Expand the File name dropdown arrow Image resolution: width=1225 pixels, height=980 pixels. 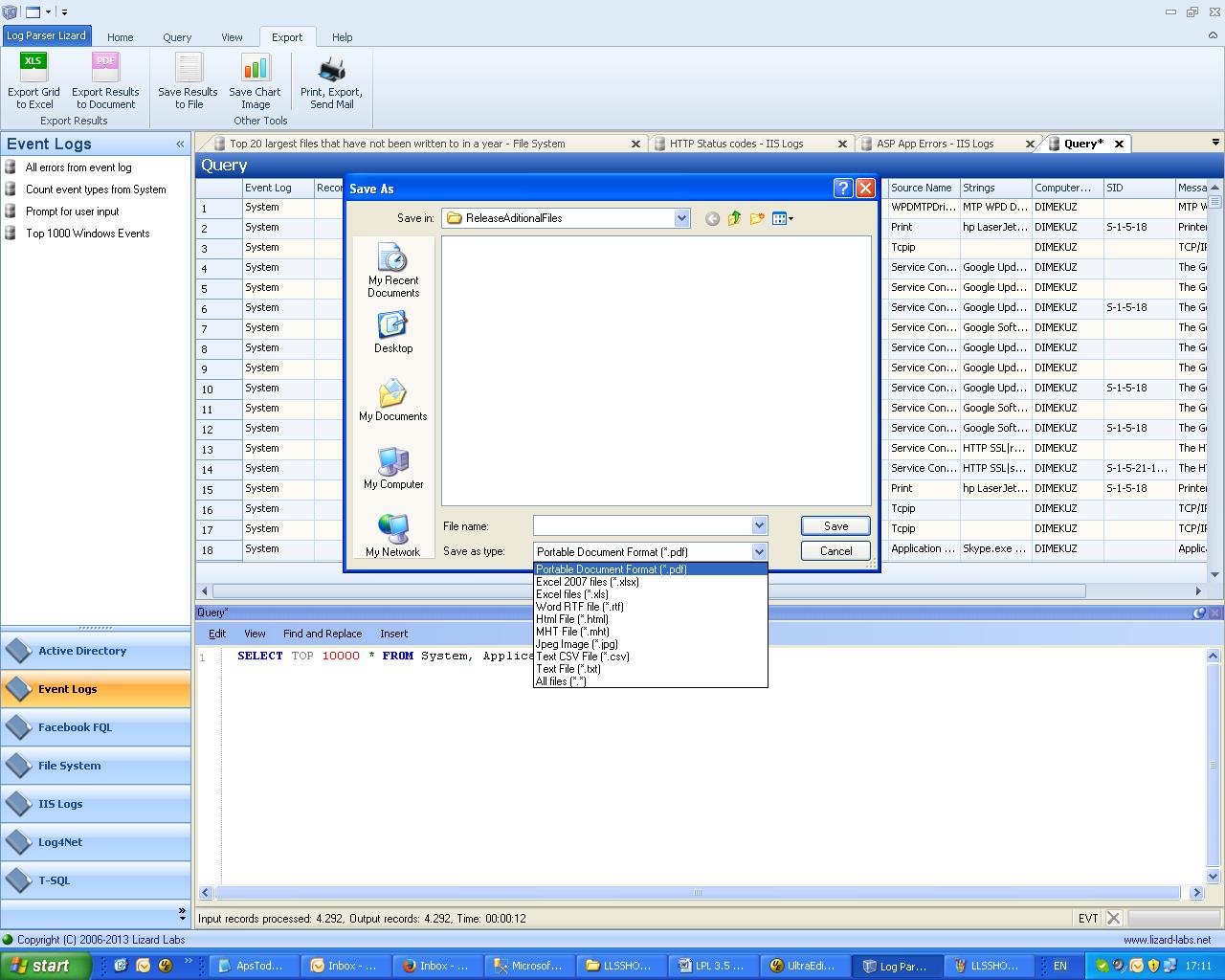(759, 525)
